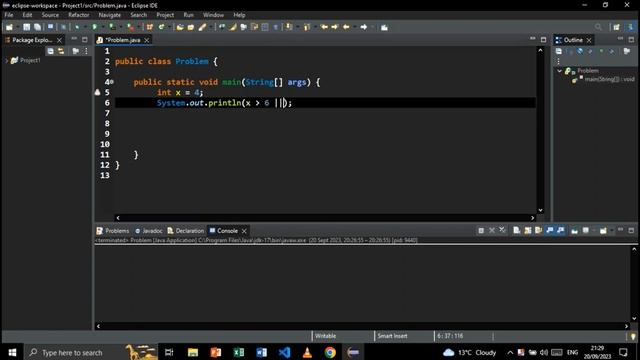Toggle Word Wrap in Console toolbar
The image size is (640, 360).
538,231
